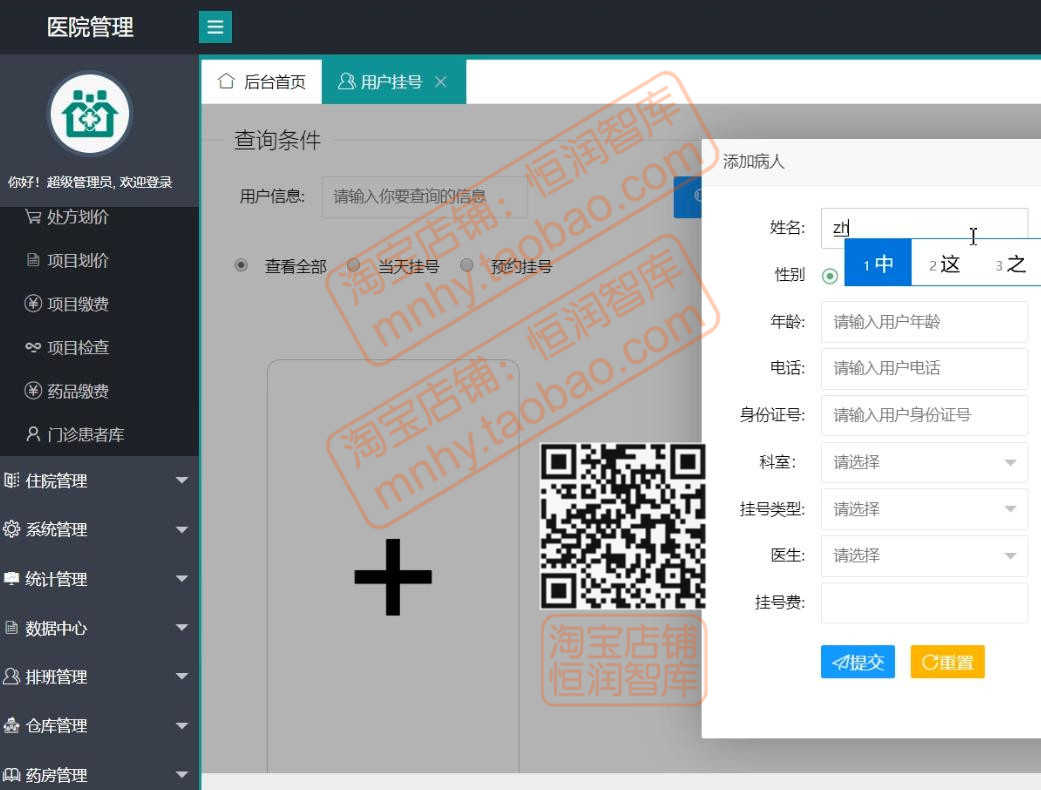Open the 科室 selection dropdown

pyautogui.click(x=922, y=462)
